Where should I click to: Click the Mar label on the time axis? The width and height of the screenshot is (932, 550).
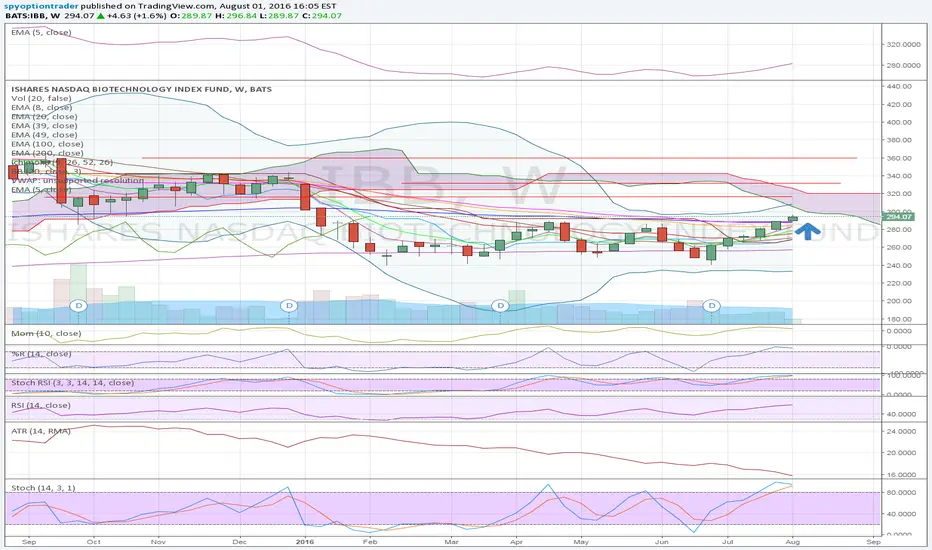point(451,542)
